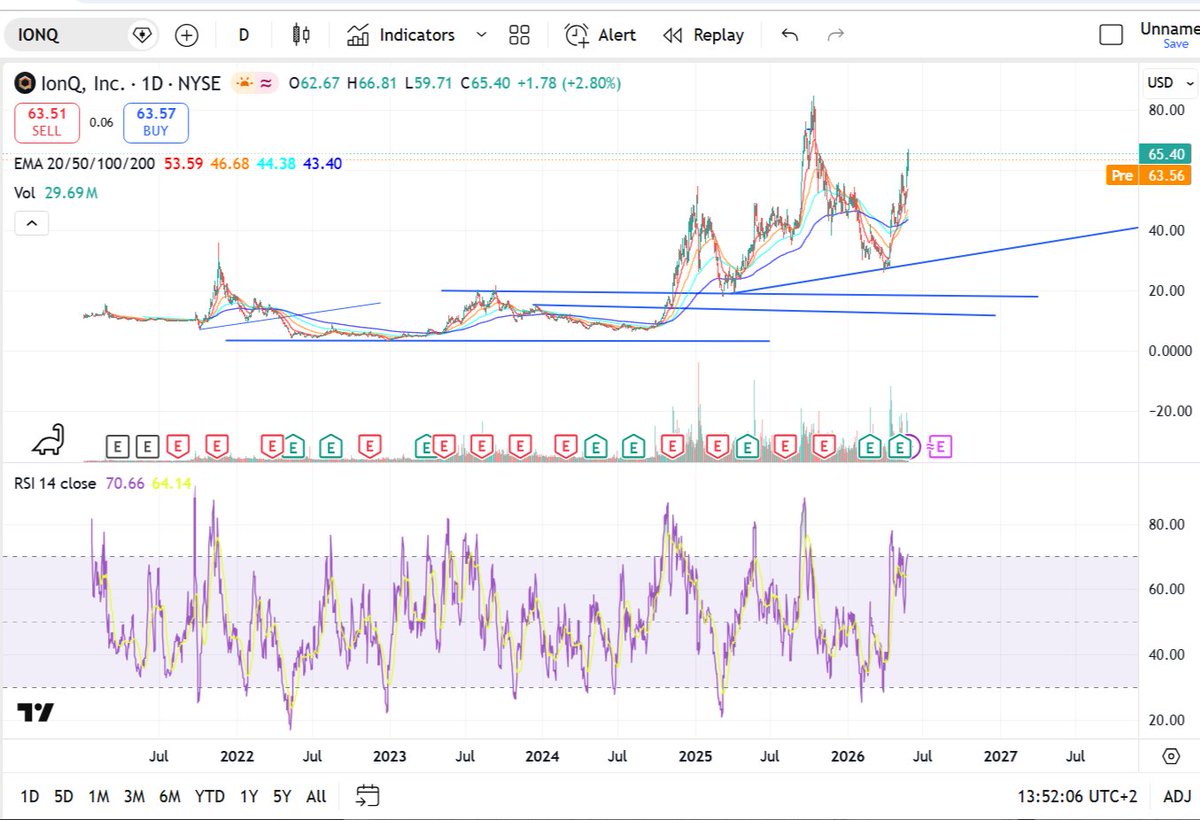Open the timezone menu at 13:52:06 UTC+2
1200x820 pixels.
point(1079,797)
